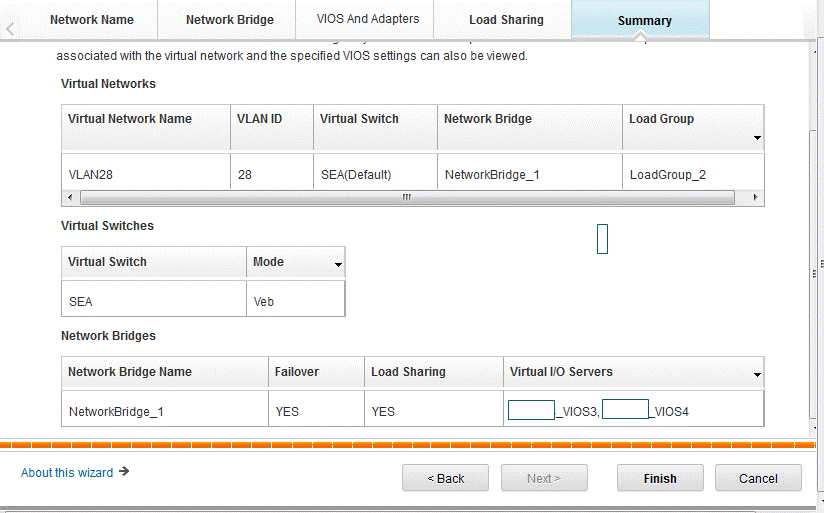
Task: Select the Load Sharing tab
Action: tap(506, 20)
